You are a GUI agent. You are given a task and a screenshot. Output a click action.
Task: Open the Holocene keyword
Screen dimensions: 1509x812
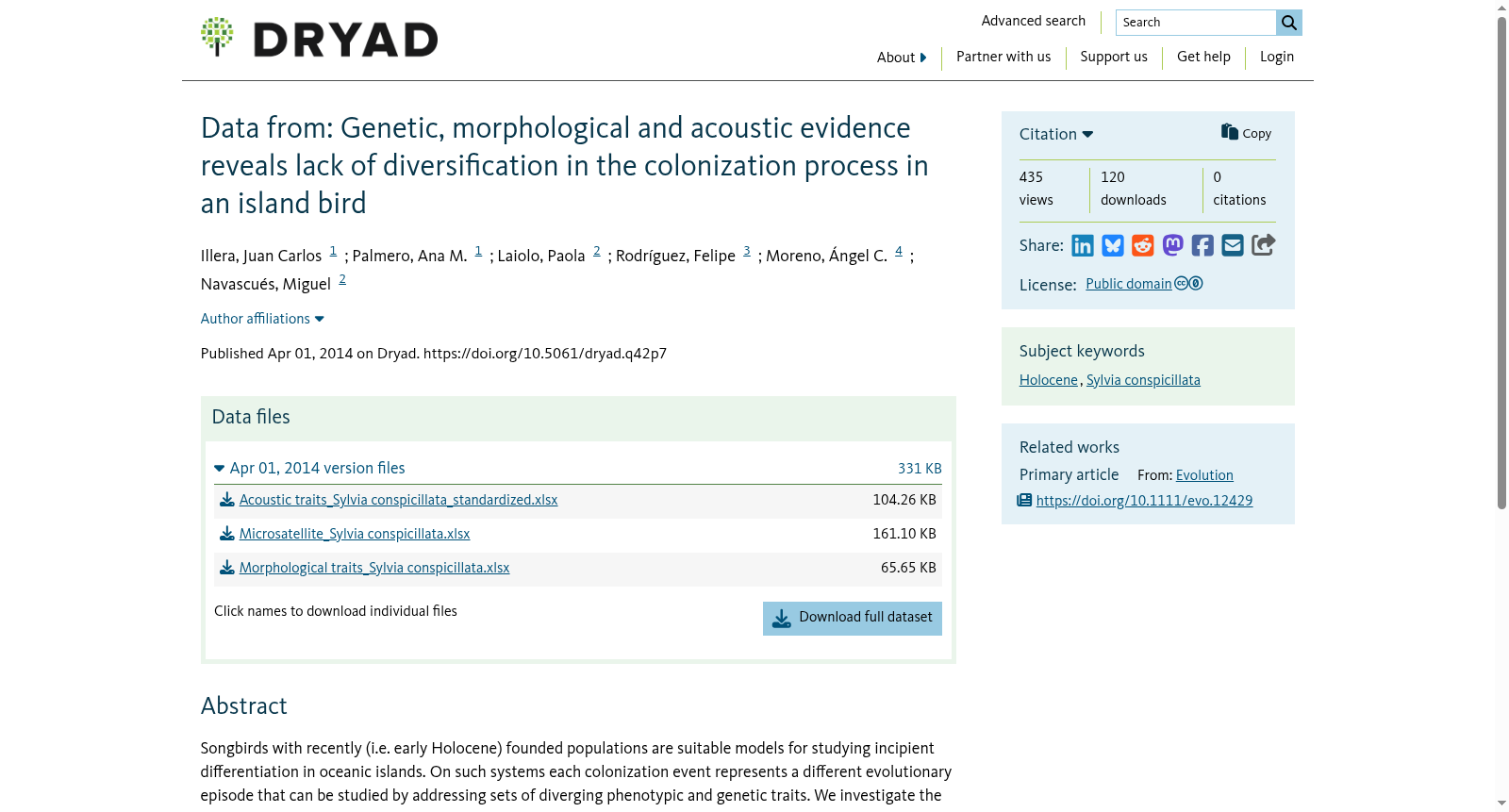pyautogui.click(x=1049, y=380)
